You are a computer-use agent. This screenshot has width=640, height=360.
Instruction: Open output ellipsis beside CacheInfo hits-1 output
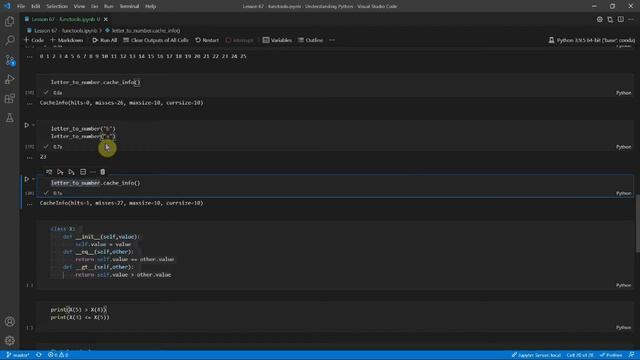coord(29,203)
